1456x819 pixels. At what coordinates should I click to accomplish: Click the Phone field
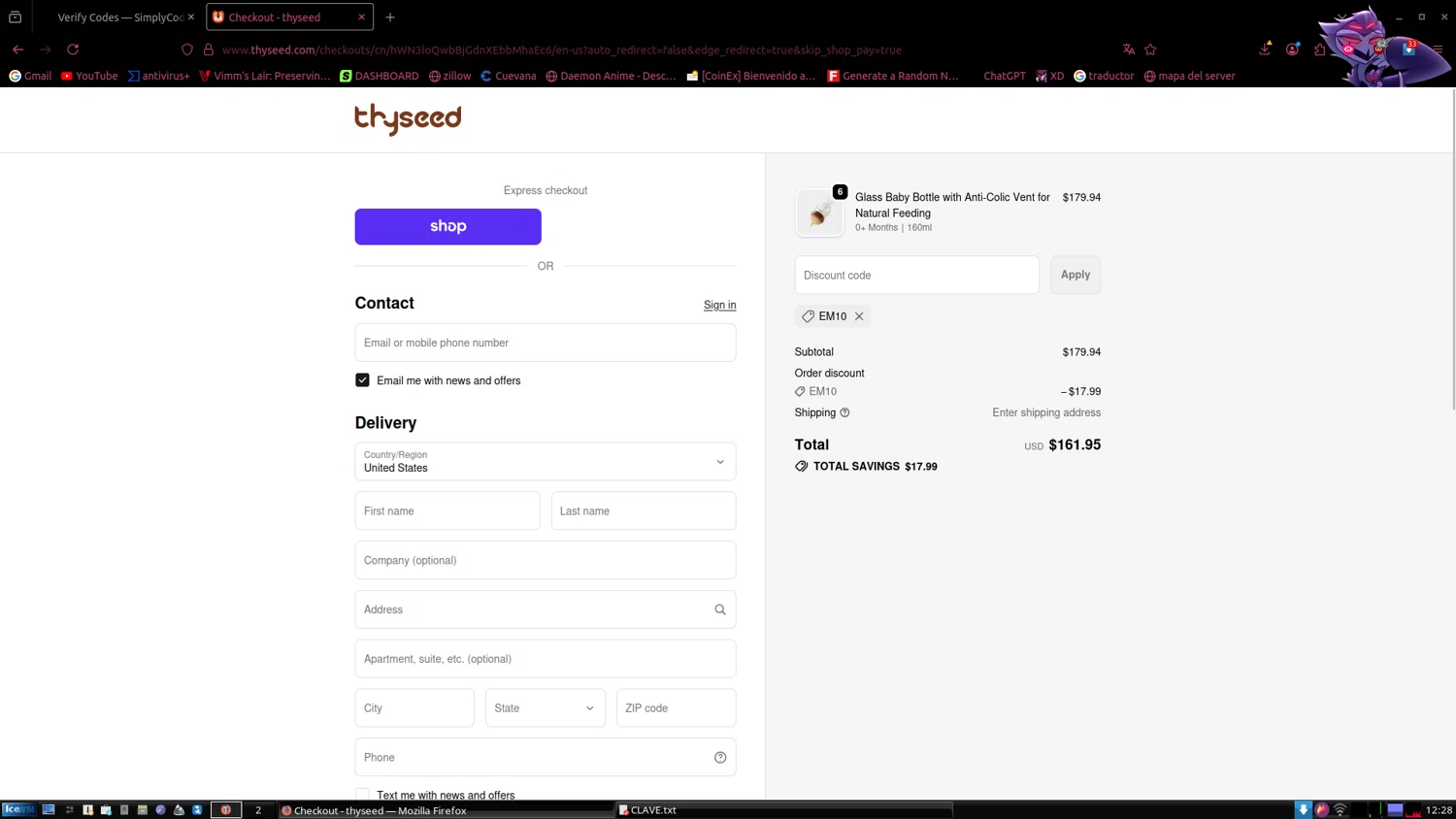[x=546, y=758]
